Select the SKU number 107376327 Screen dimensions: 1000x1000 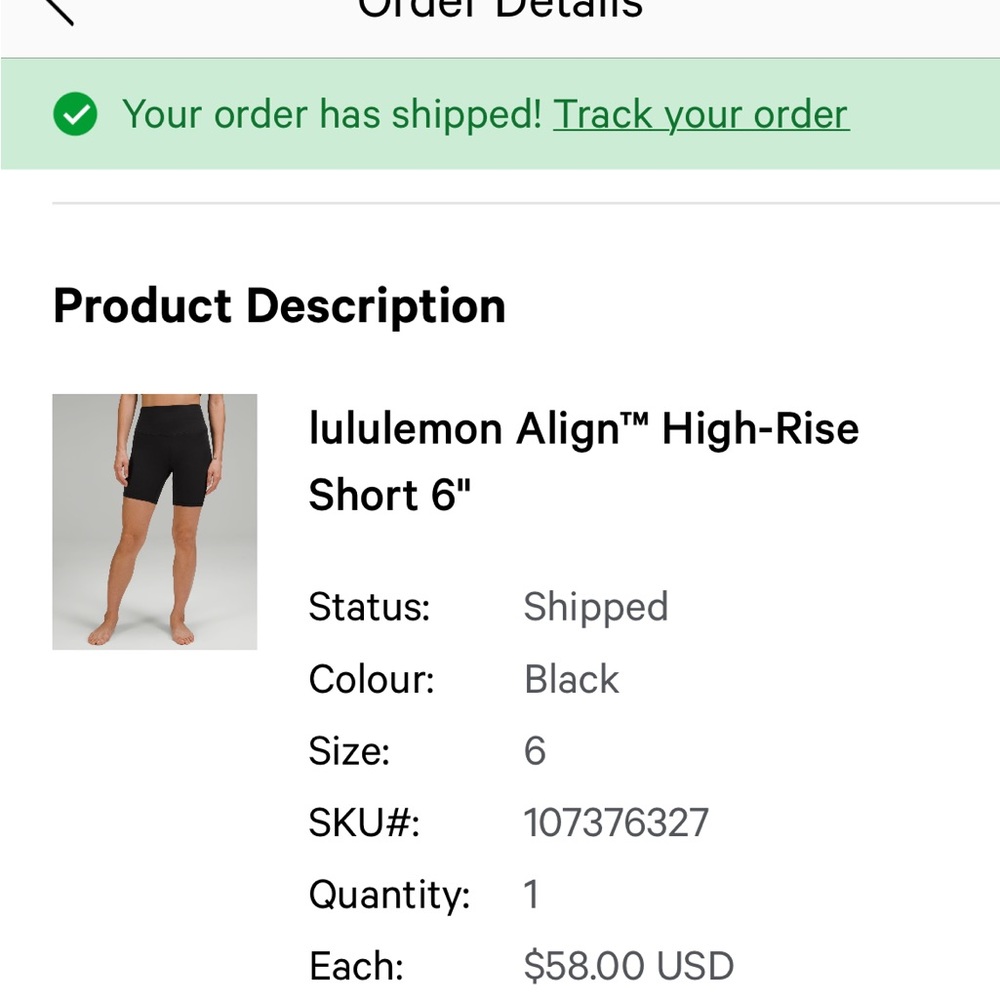(x=615, y=822)
